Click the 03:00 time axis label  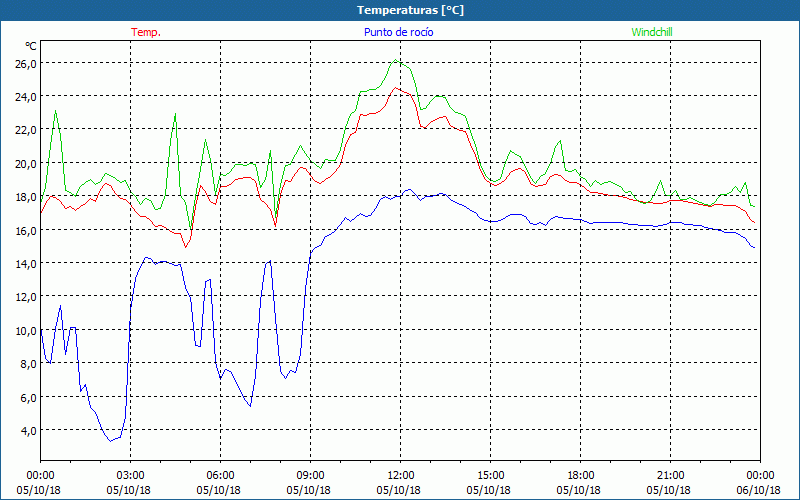click(x=131, y=476)
